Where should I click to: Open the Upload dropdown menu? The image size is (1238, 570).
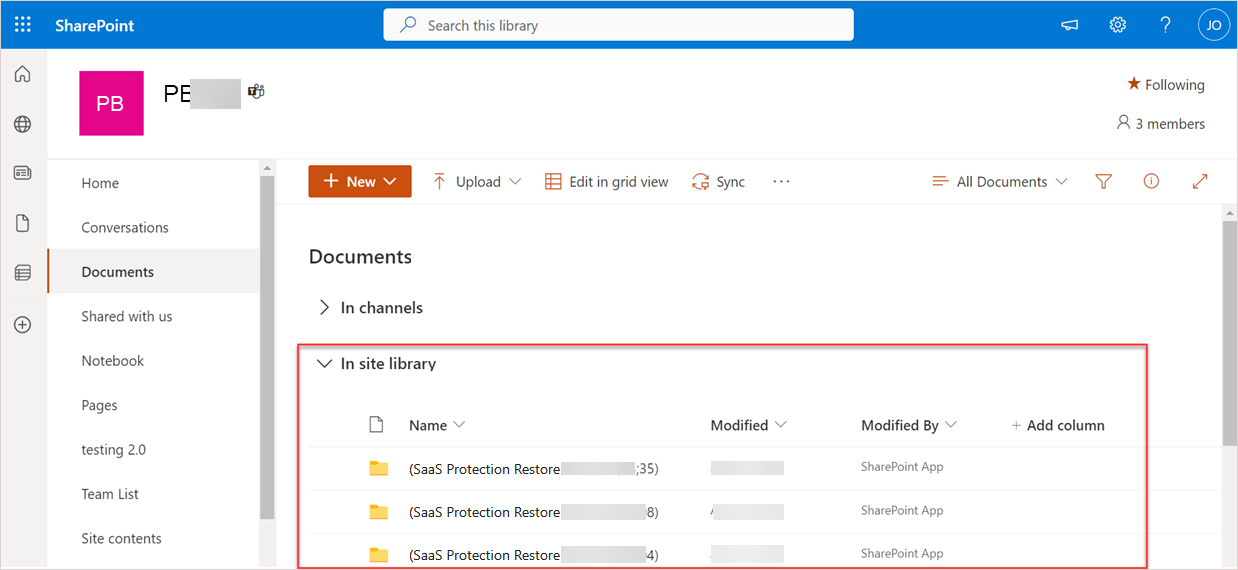pyautogui.click(x=477, y=182)
